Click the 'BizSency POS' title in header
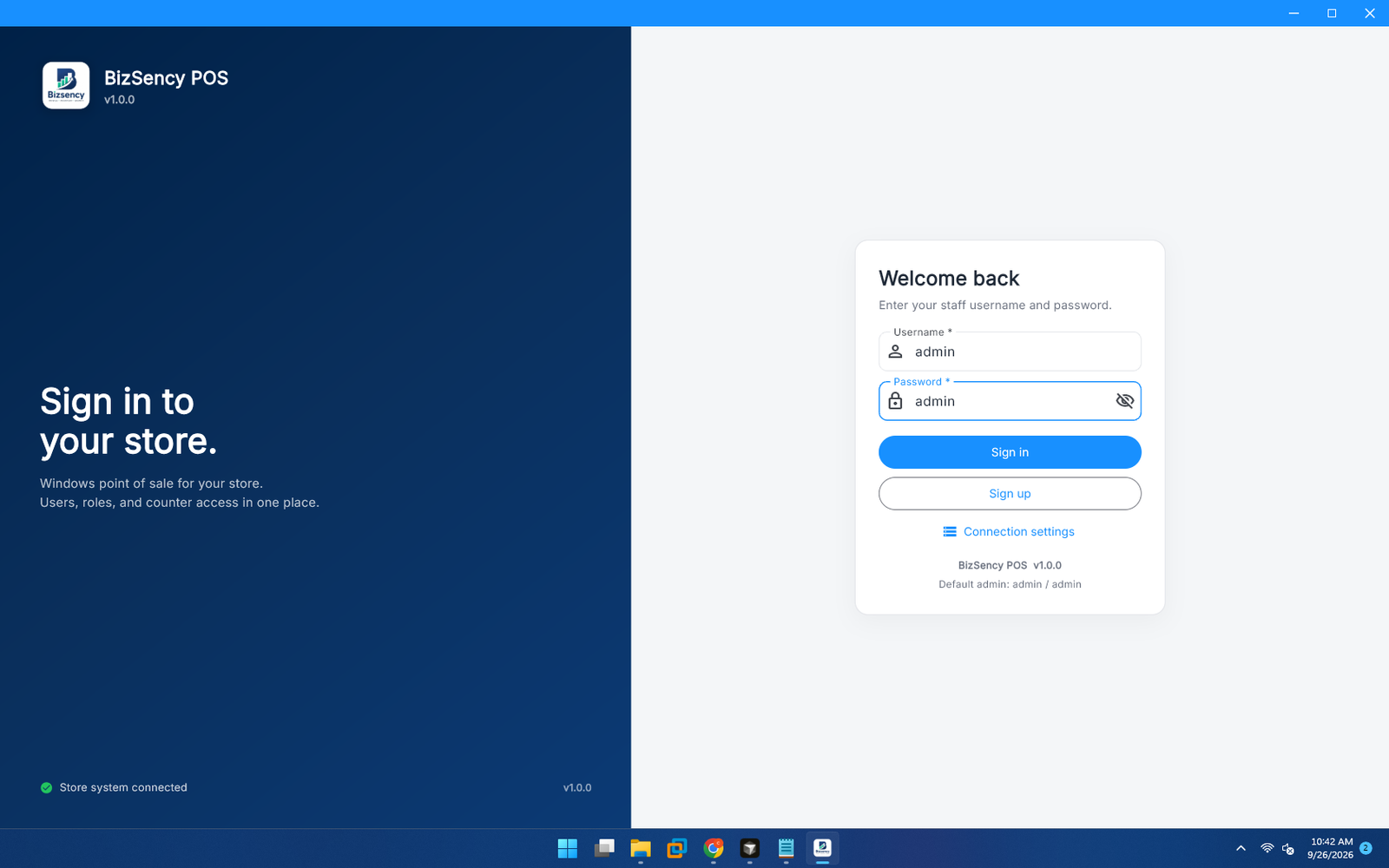This screenshot has width=1389, height=868. 166,78
